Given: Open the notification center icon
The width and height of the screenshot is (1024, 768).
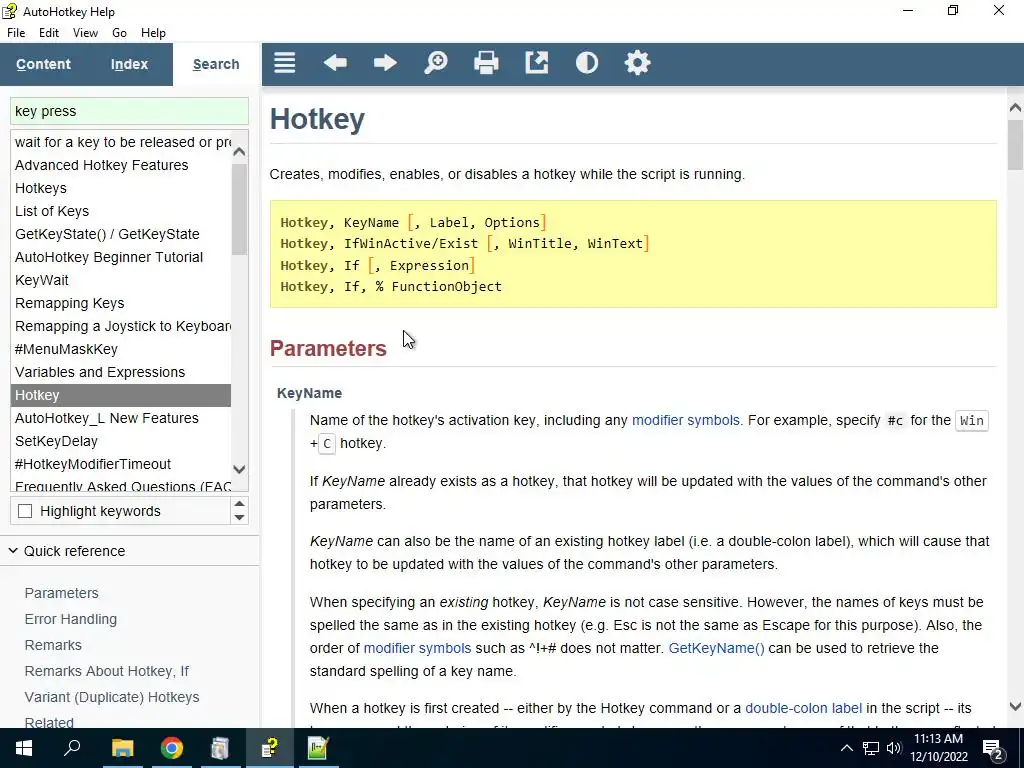Looking at the screenshot, I should [x=993, y=749].
